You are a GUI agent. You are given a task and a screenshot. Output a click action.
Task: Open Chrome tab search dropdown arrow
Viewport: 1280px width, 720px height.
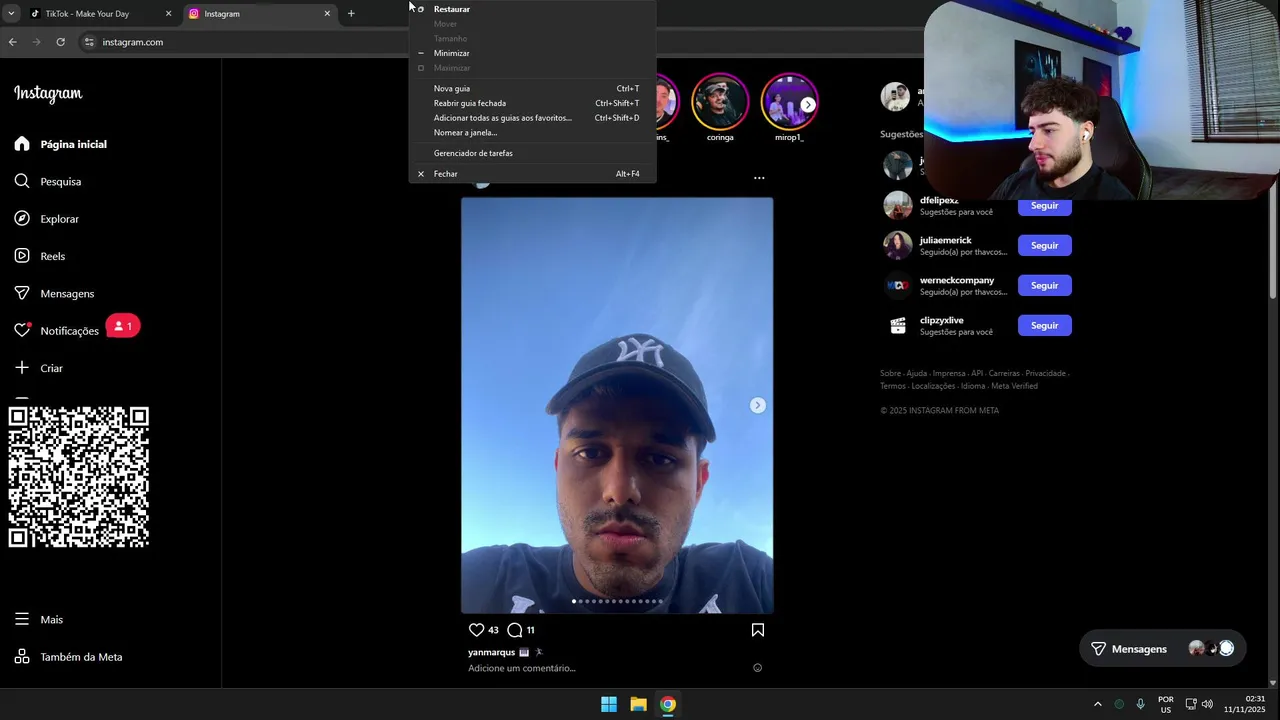[10, 14]
